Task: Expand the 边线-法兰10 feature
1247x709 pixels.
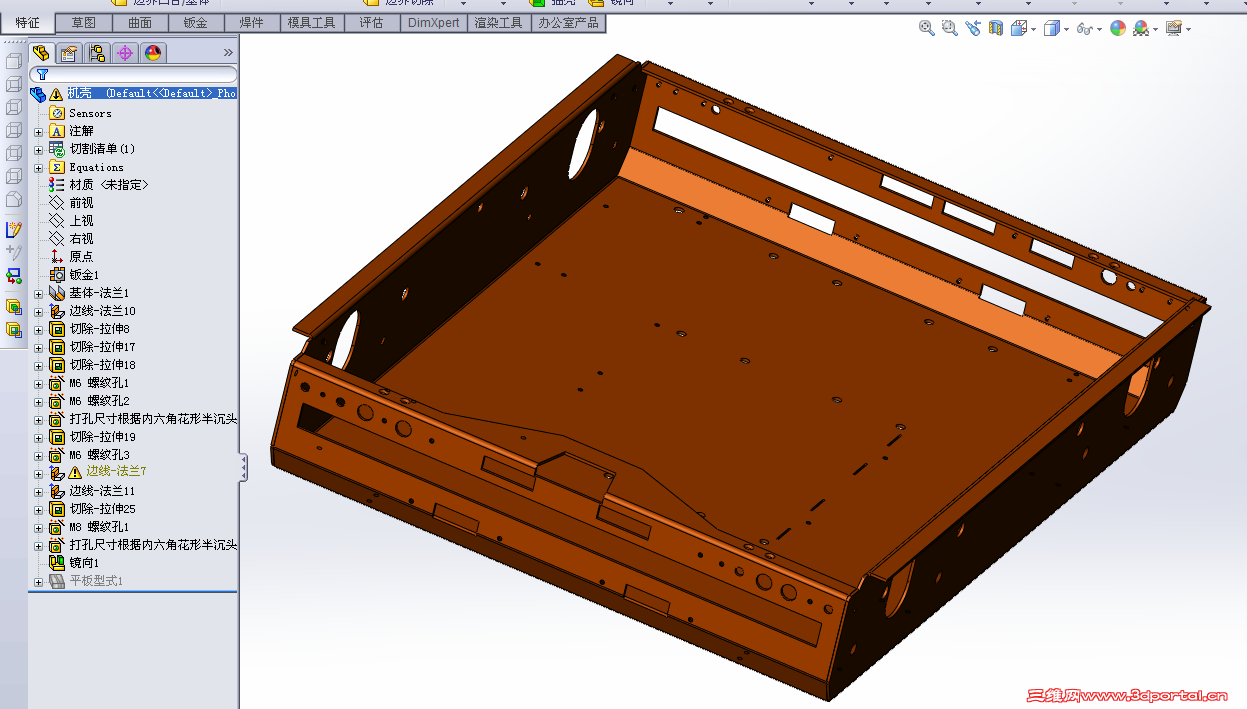Action: click(39, 311)
